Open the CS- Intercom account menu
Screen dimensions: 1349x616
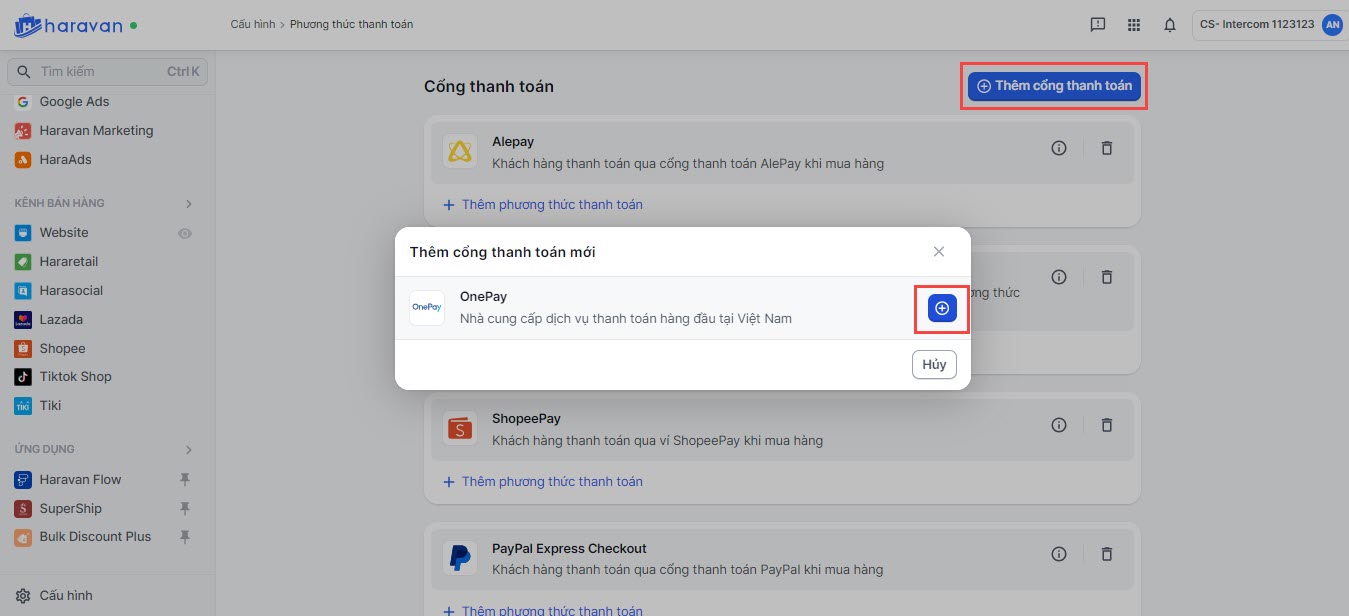pos(1269,25)
